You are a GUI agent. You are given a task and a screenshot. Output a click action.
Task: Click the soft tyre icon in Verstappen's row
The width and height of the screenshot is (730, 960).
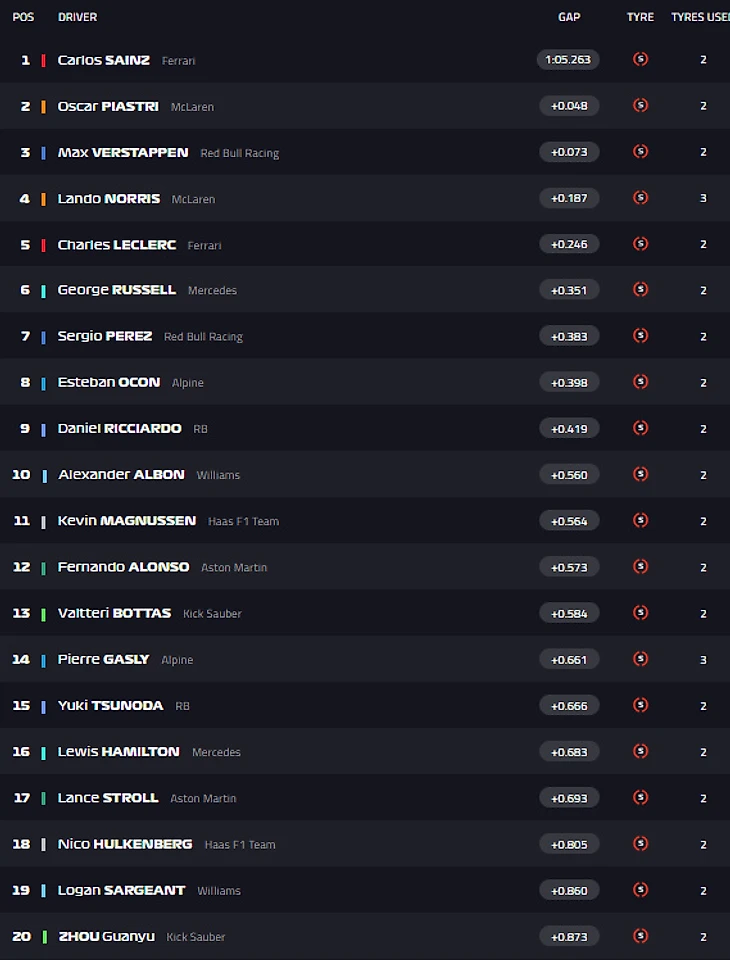click(x=640, y=151)
